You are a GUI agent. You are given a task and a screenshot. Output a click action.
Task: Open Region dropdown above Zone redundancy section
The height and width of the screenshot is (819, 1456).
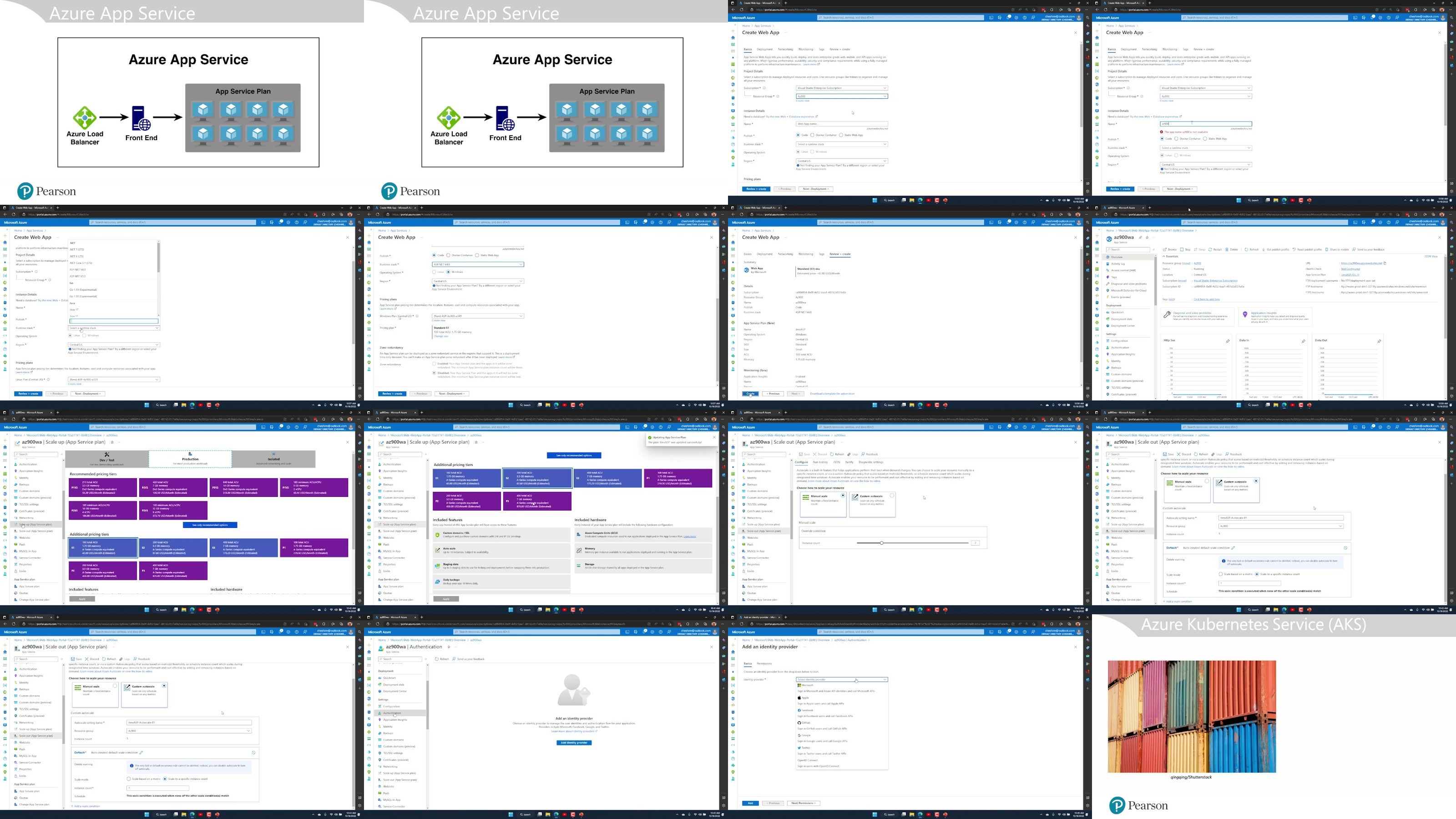tap(478, 282)
